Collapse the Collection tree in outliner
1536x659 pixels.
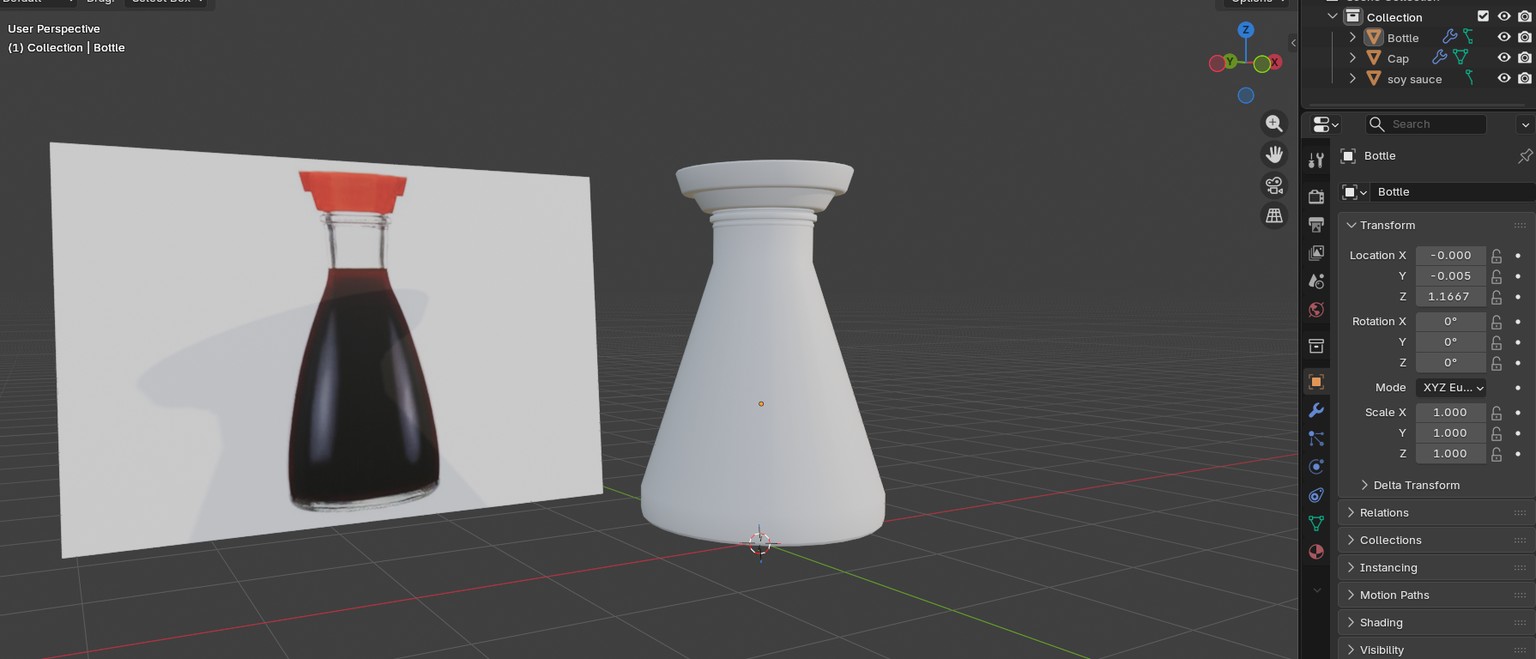(x=1333, y=16)
